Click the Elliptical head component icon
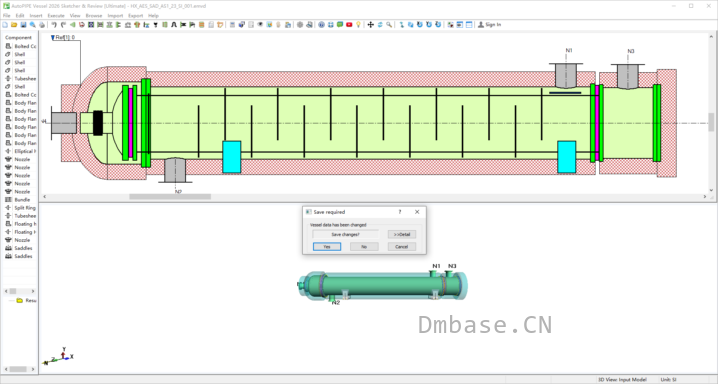 click(8, 151)
